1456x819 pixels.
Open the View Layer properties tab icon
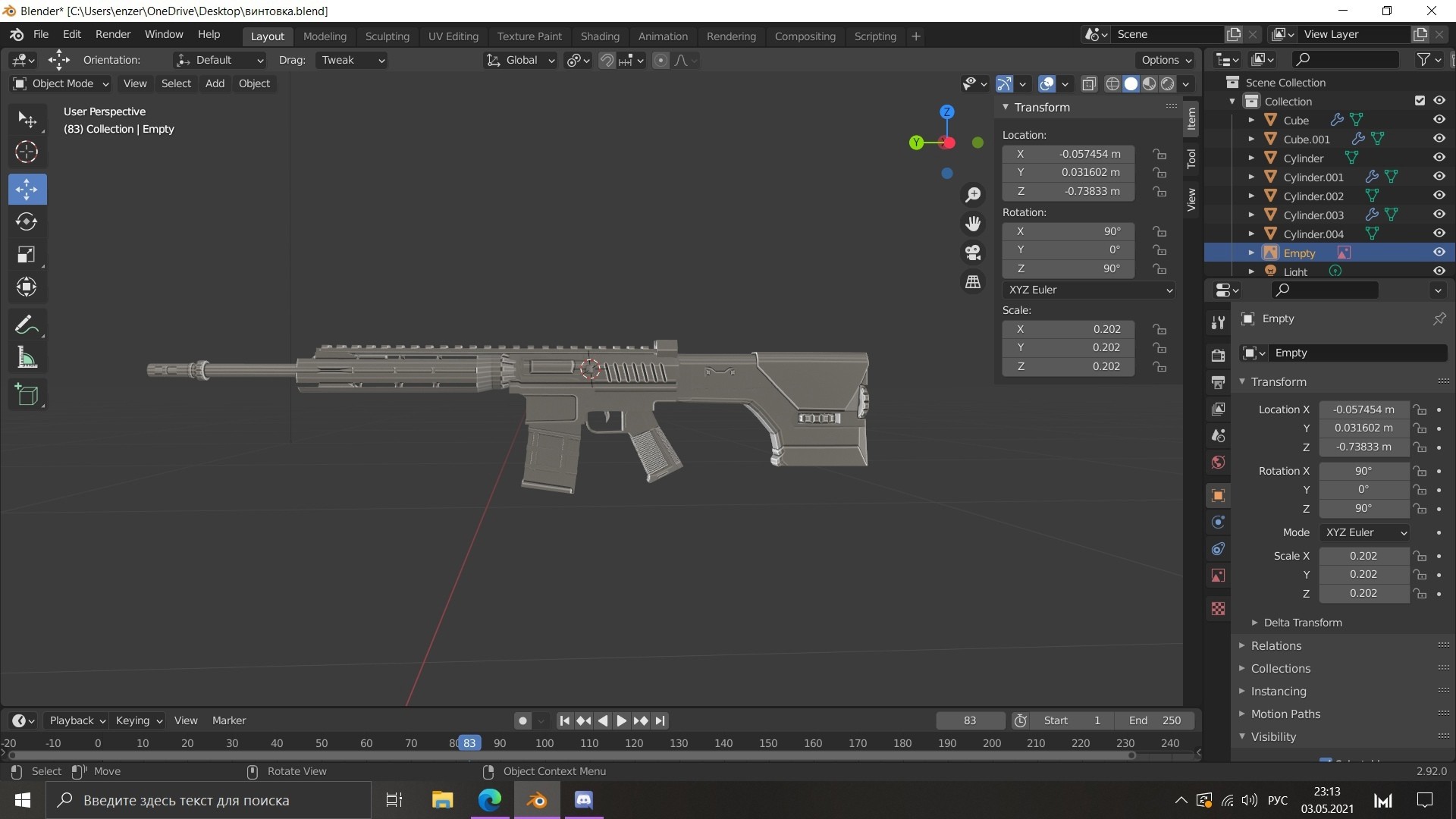click(x=1218, y=409)
